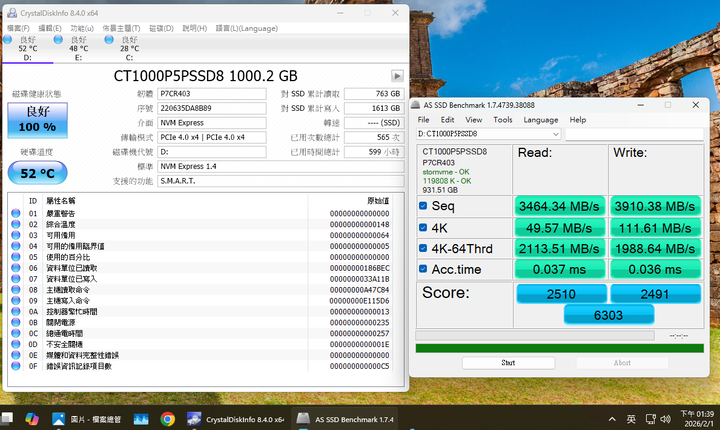Click the green benchmark progress bar
The height and width of the screenshot is (430, 720).
[559, 348]
